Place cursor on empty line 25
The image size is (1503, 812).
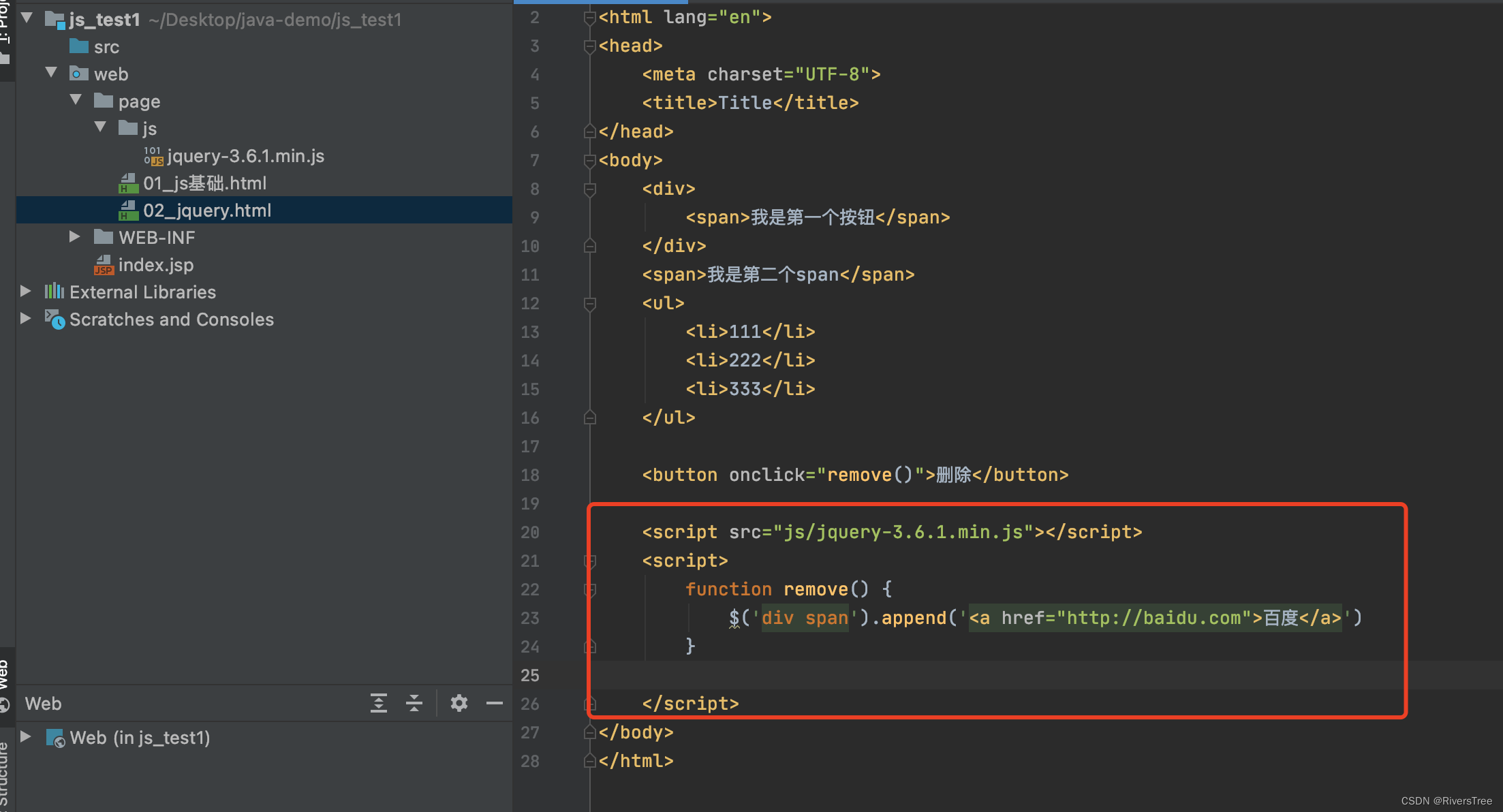click(954, 675)
